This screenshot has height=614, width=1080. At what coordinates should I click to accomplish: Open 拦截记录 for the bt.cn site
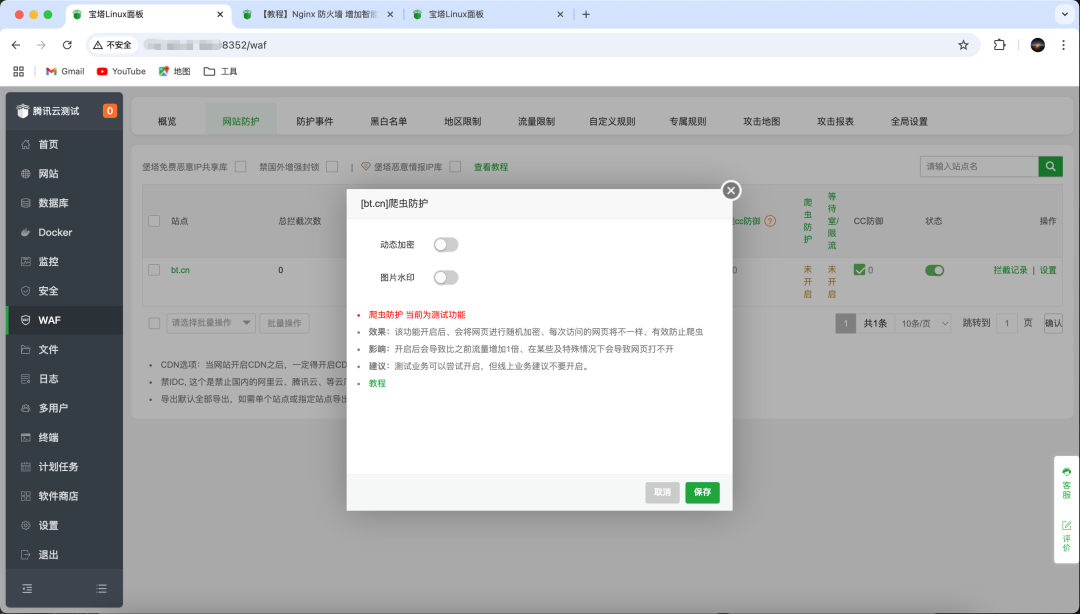tap(1013, 270)
